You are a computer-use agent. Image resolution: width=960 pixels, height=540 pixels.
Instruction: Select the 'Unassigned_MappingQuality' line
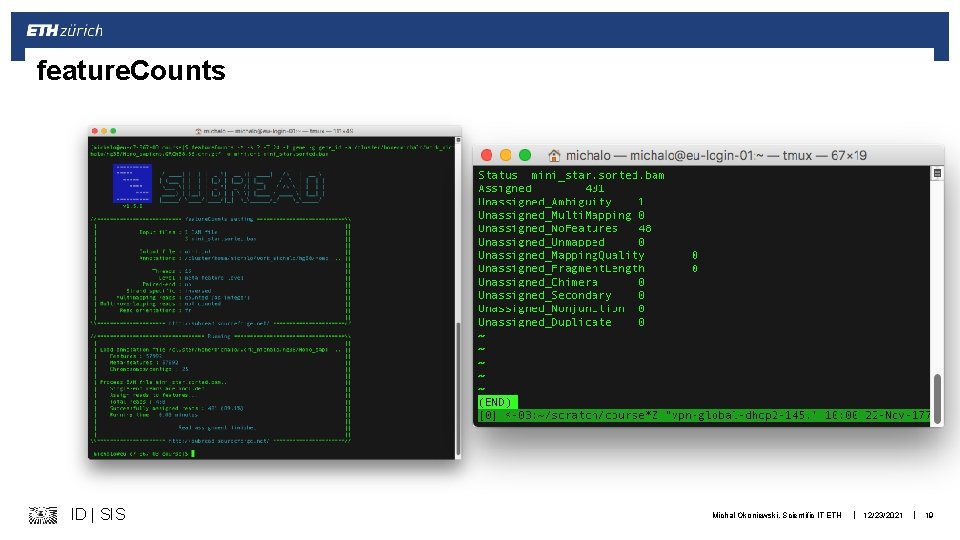(588, 255)
